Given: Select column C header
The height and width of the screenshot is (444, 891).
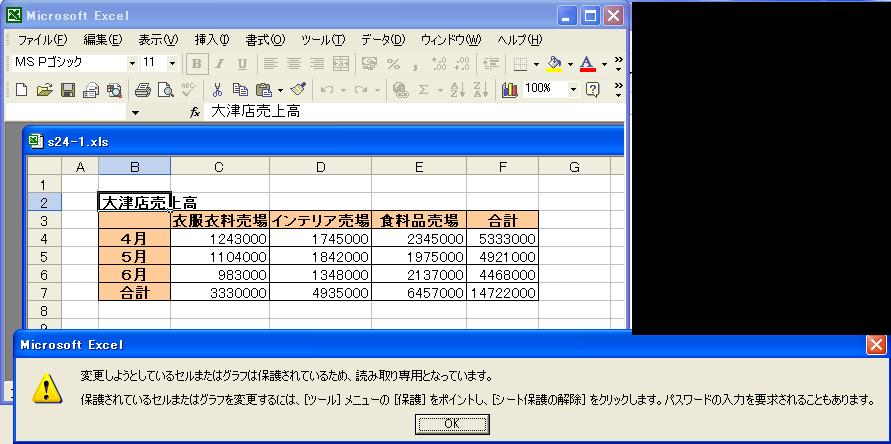Looking at the screenshot, I should (219, 167).
